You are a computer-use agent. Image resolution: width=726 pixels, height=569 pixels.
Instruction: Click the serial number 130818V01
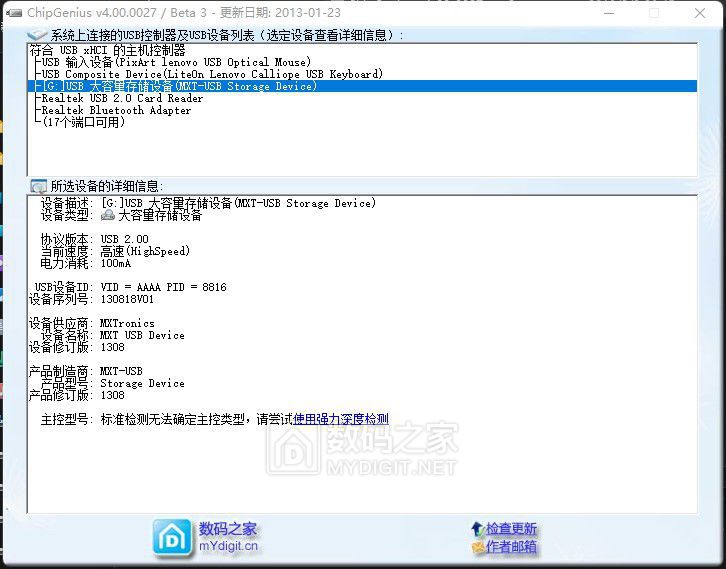coord(127,300)
